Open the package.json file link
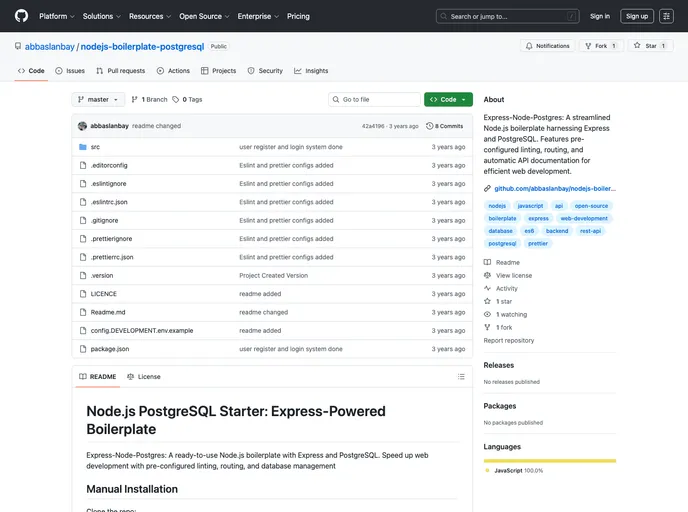The image size is (688, 512). click(110, 349)
